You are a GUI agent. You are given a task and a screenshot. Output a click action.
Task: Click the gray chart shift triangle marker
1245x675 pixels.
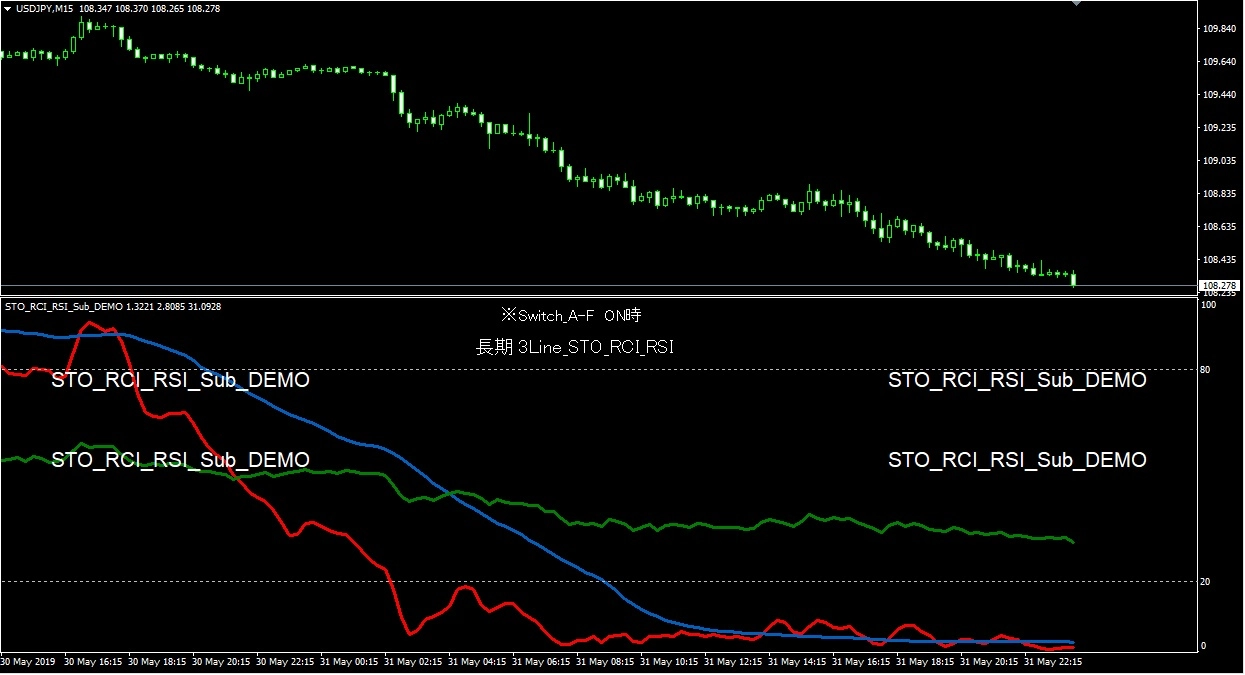pos(1076,3)
